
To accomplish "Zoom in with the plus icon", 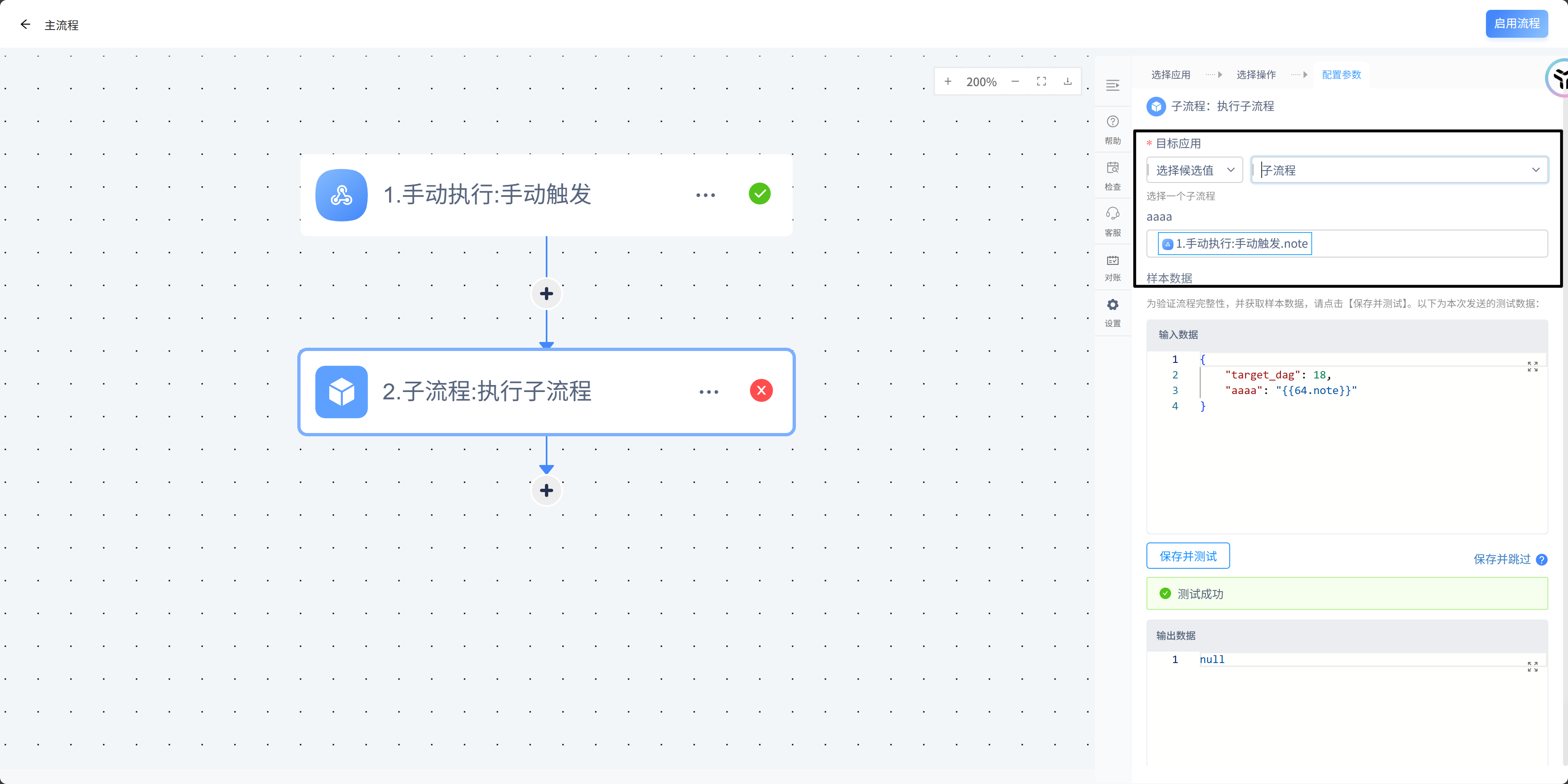I will tap(948, 82).
